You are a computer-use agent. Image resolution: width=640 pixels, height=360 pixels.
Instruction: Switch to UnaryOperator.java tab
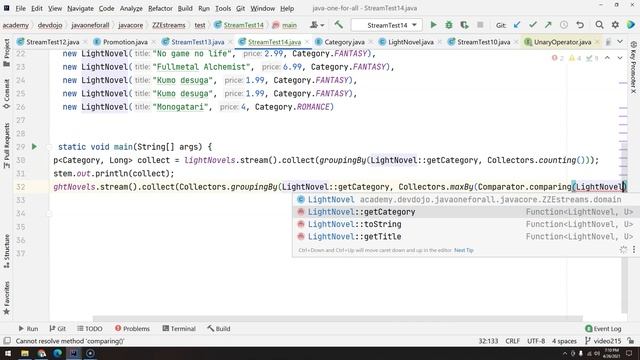tap(562, 42)
